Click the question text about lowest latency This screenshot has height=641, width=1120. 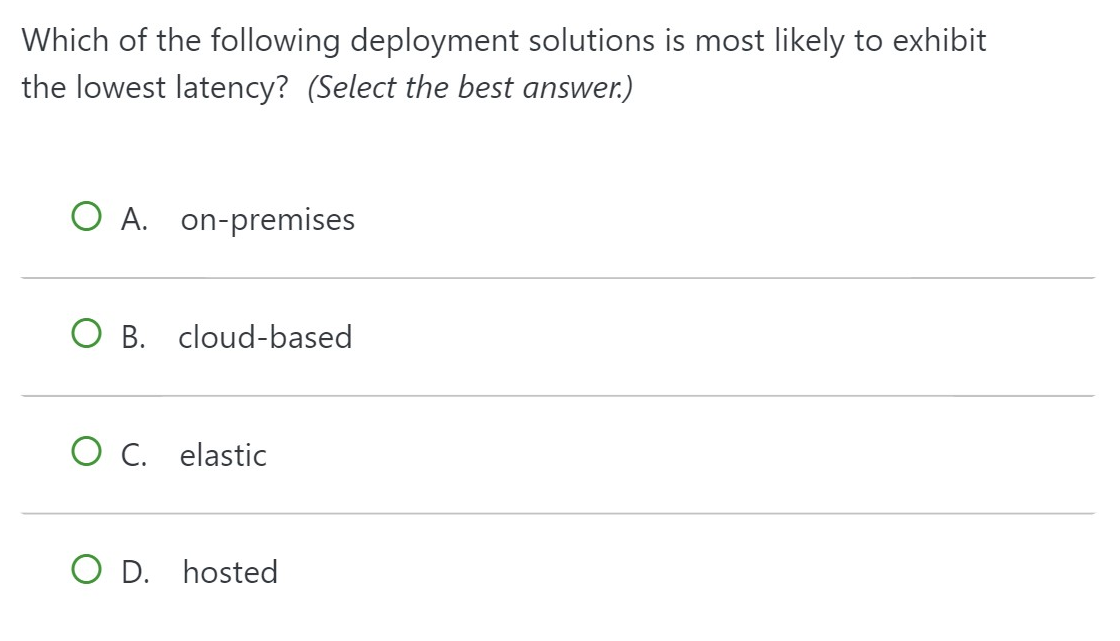504,64
